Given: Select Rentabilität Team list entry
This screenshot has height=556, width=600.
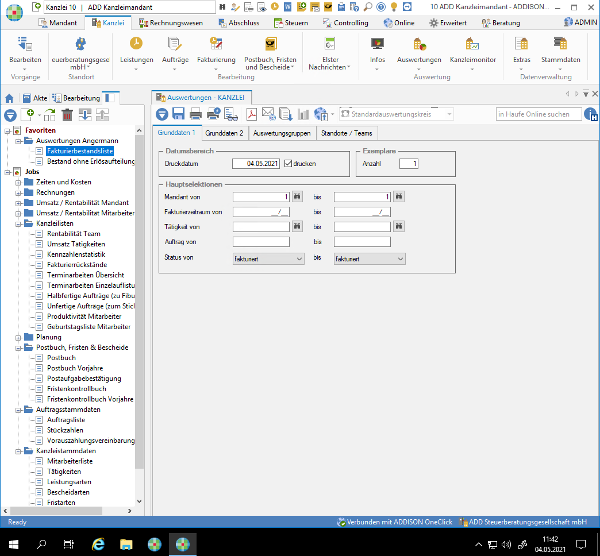Looking at the screenshot, I should tap(73, 233).
